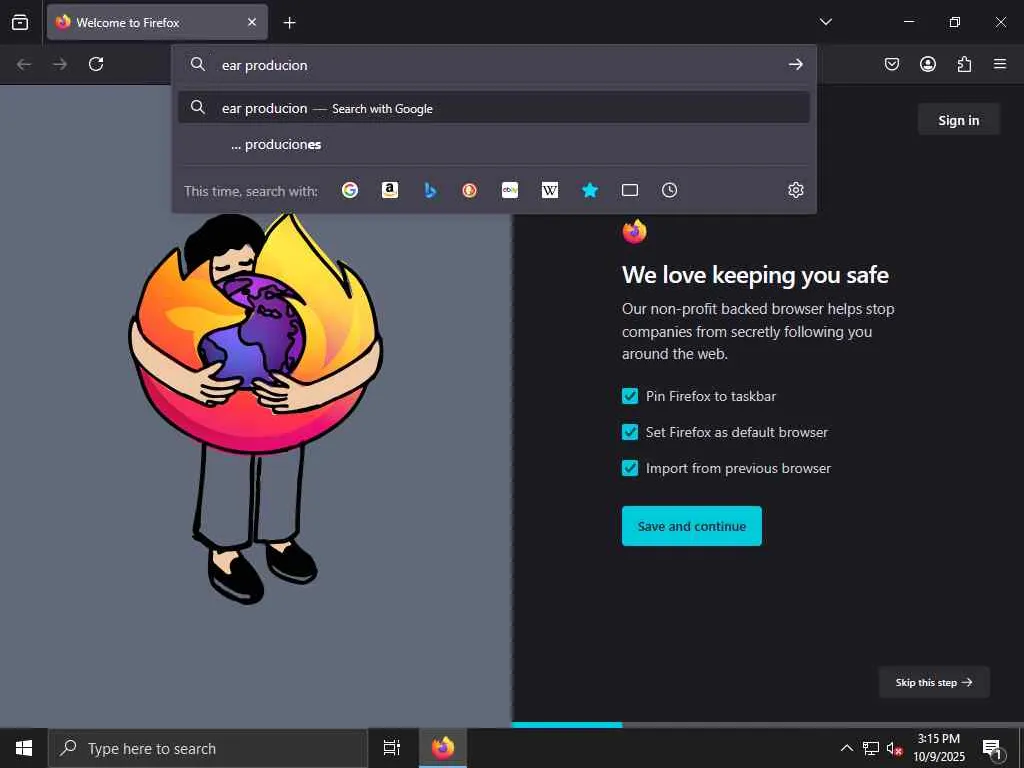The width and height of the screenshot is (1024, 768).
Task: Select the Welcome to Firefox tab
Action: [x=157, y=22]
